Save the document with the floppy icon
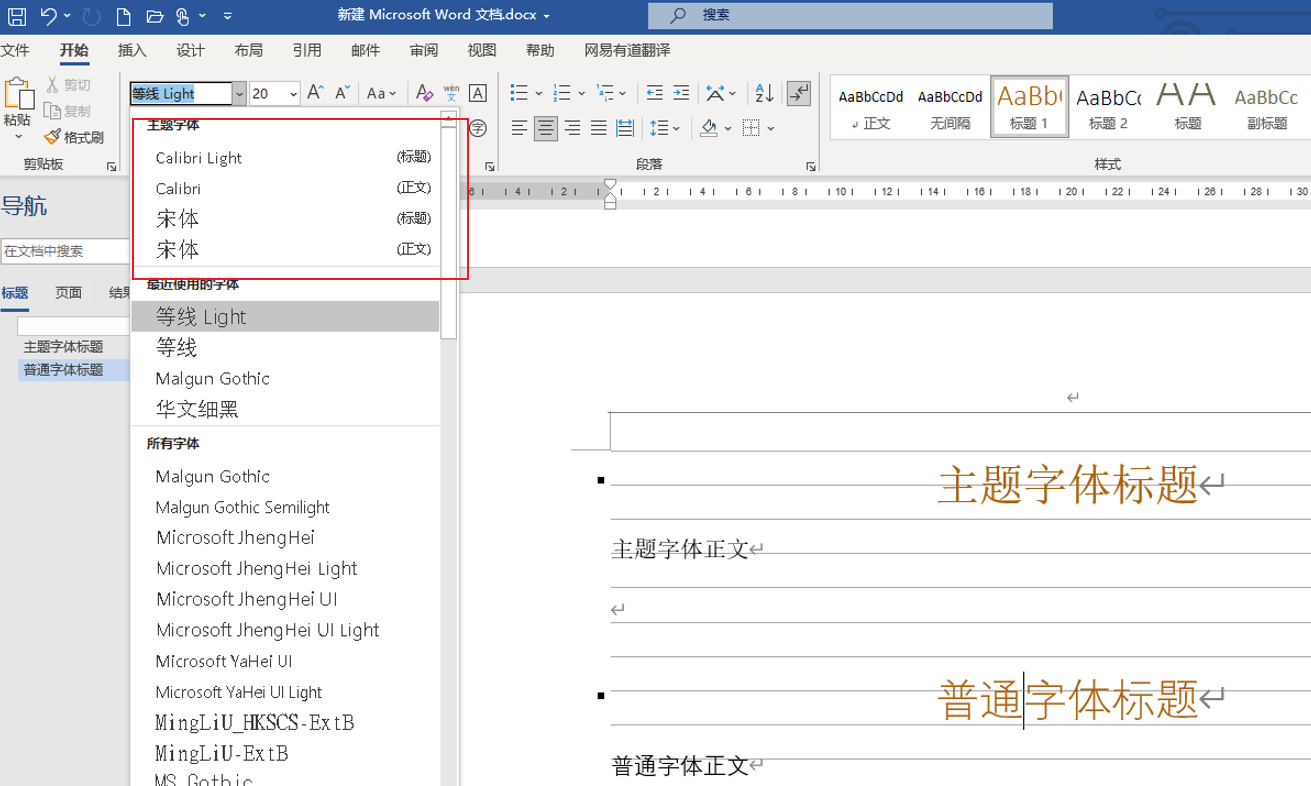The height and width of the screenshot is (786, 1311). (x=17, y=16)
